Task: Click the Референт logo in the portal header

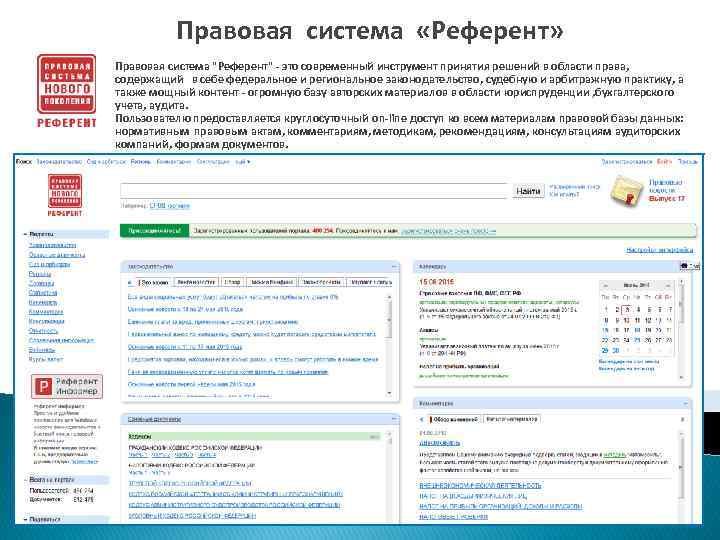Action: [65, 195]
